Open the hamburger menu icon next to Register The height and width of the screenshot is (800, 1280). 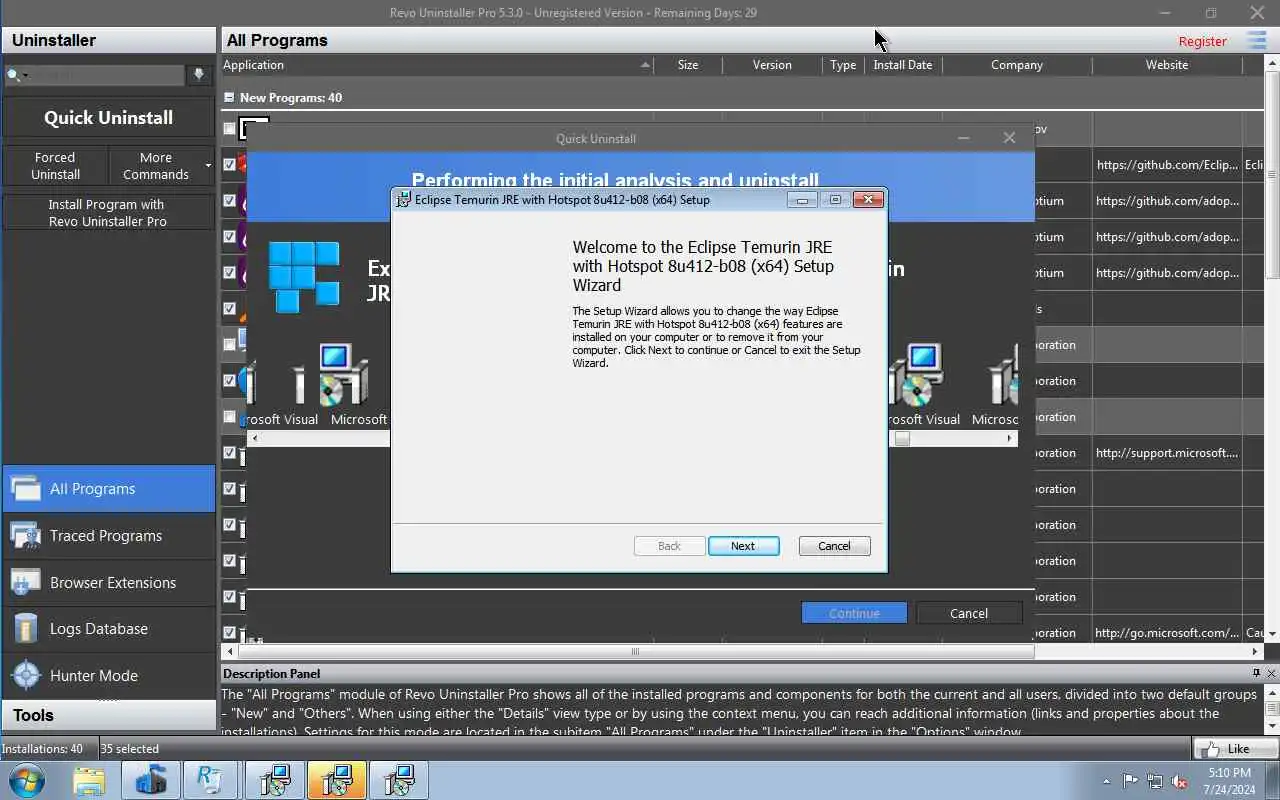(1256, 40)
